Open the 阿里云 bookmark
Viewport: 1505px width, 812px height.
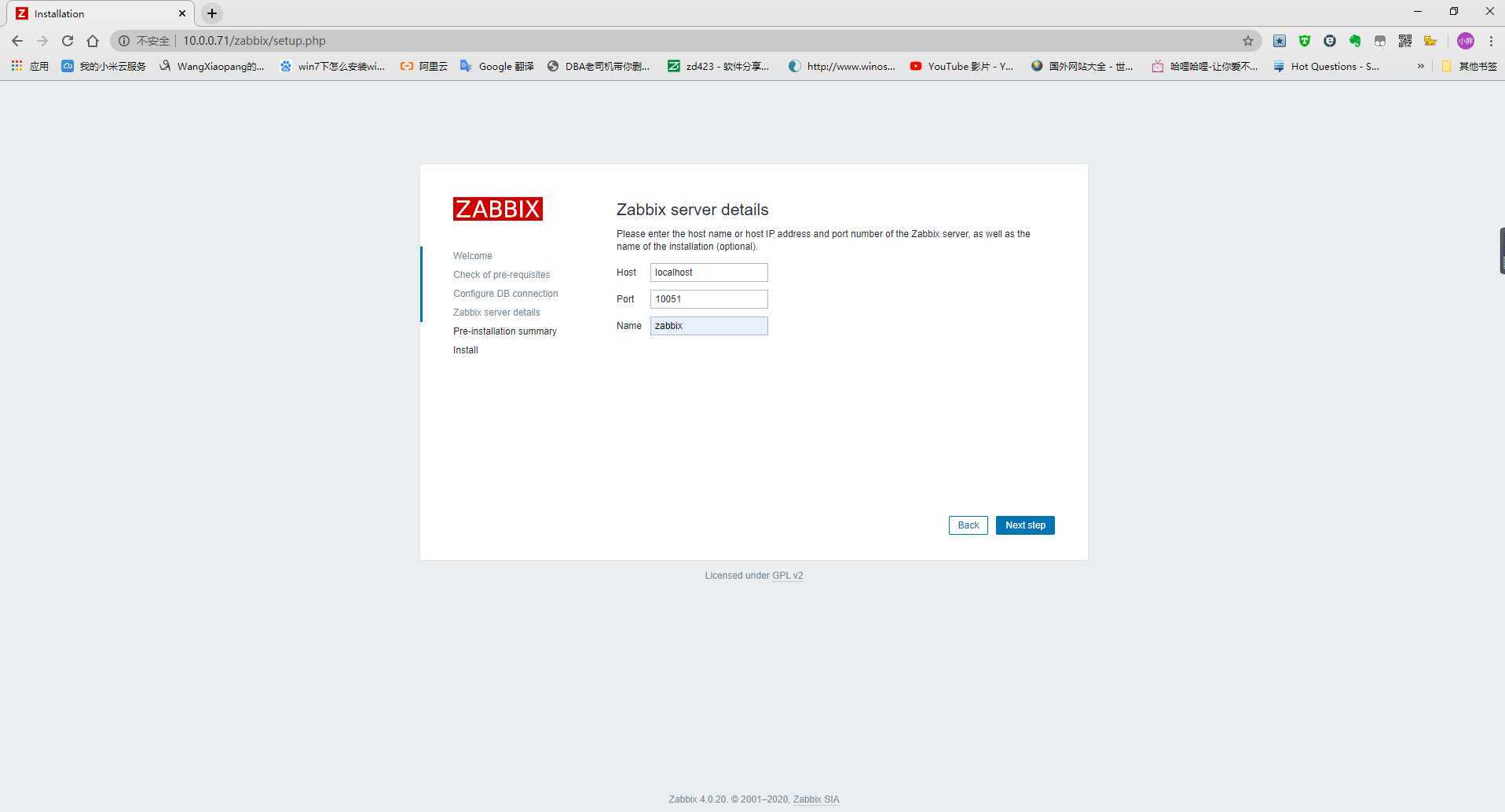click(x=423, y=66)
